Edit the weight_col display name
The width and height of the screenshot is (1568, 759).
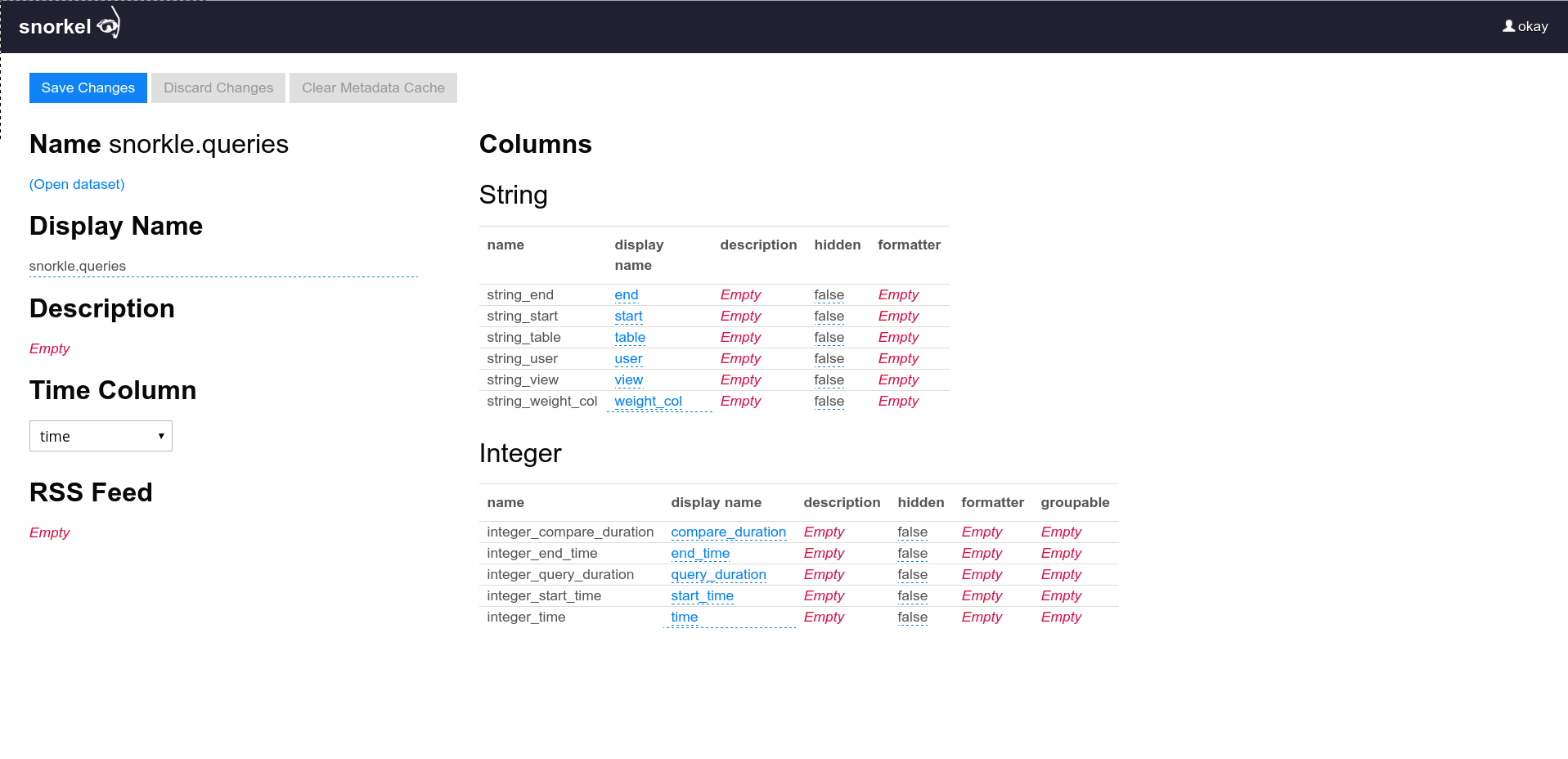[648, 401]
